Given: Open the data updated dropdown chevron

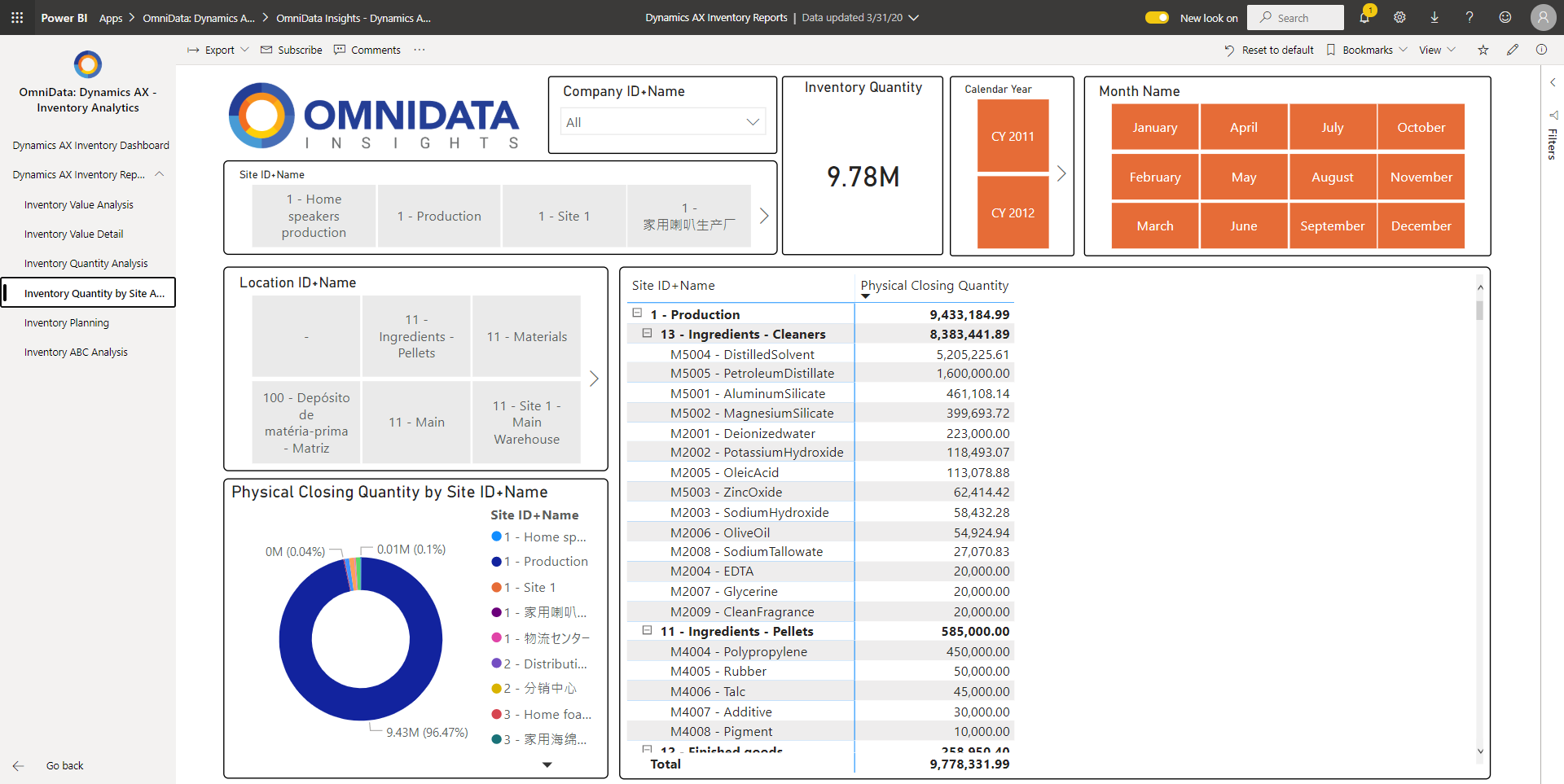Looking at the screenshot, I should 914,17.
